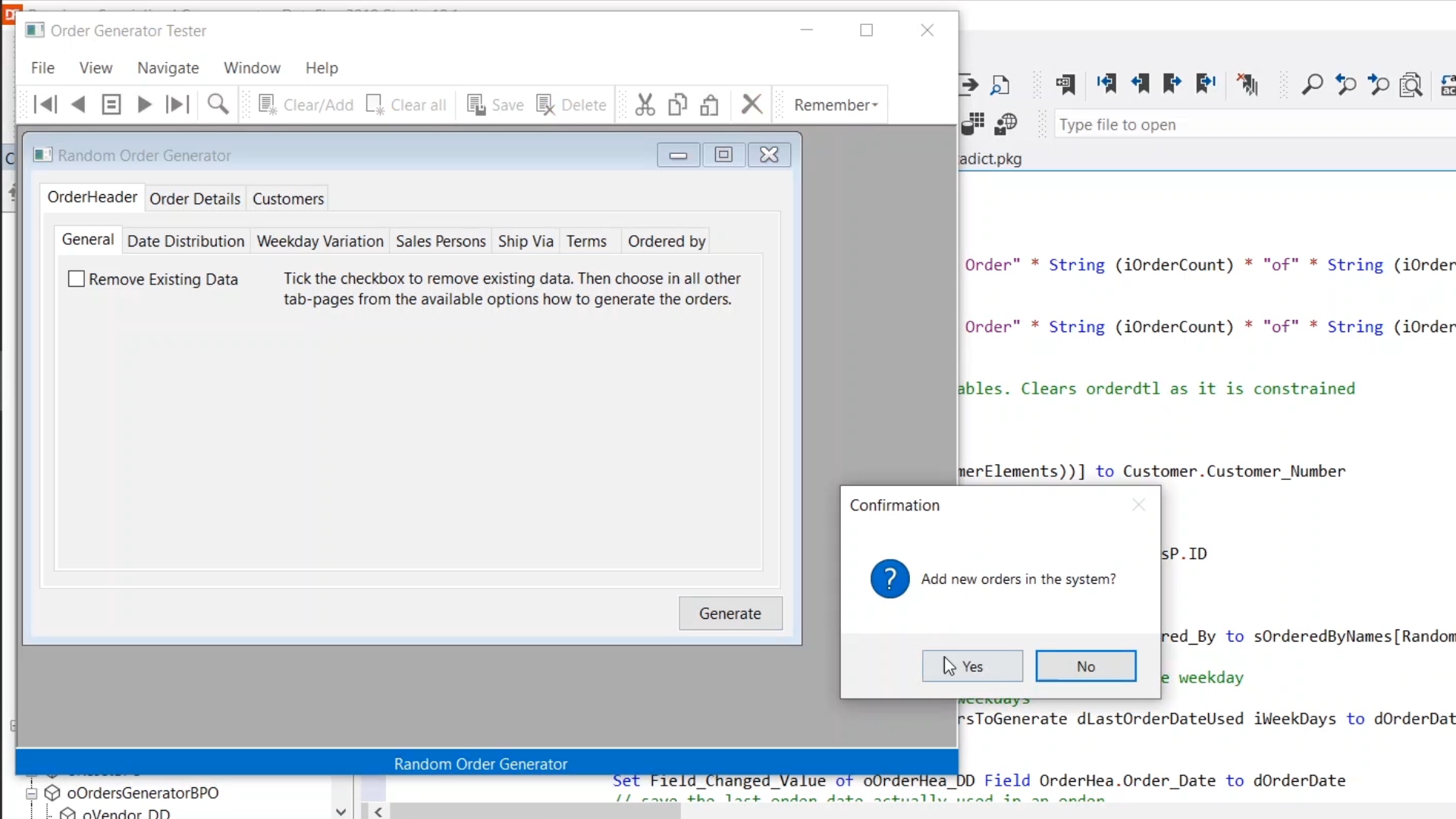The height and width of the screenshot is (819, 1456).
Task: Click the clear all bookmarks icon
Action: point(1247,84)
